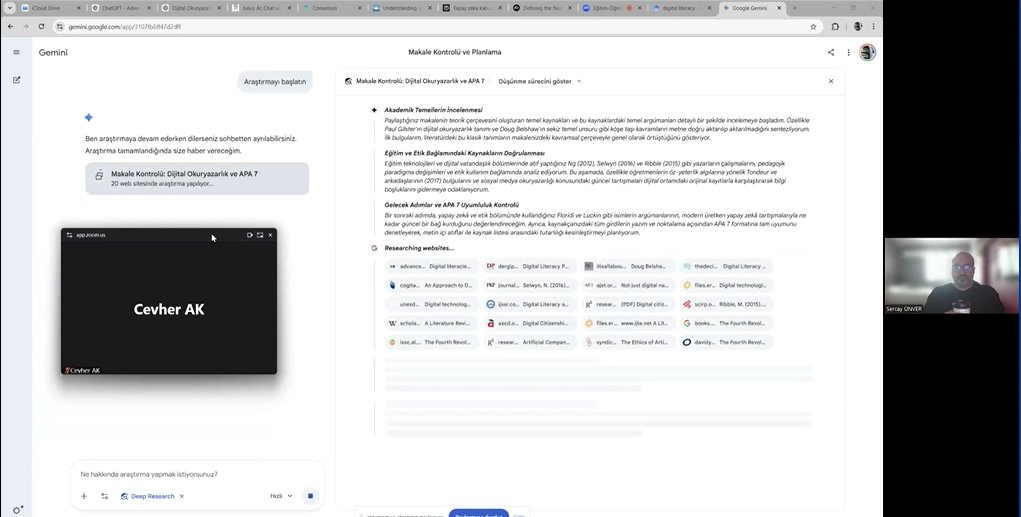
Task: Open the 'Hızlı' model selector dropdown
Action: coord(281,496)
